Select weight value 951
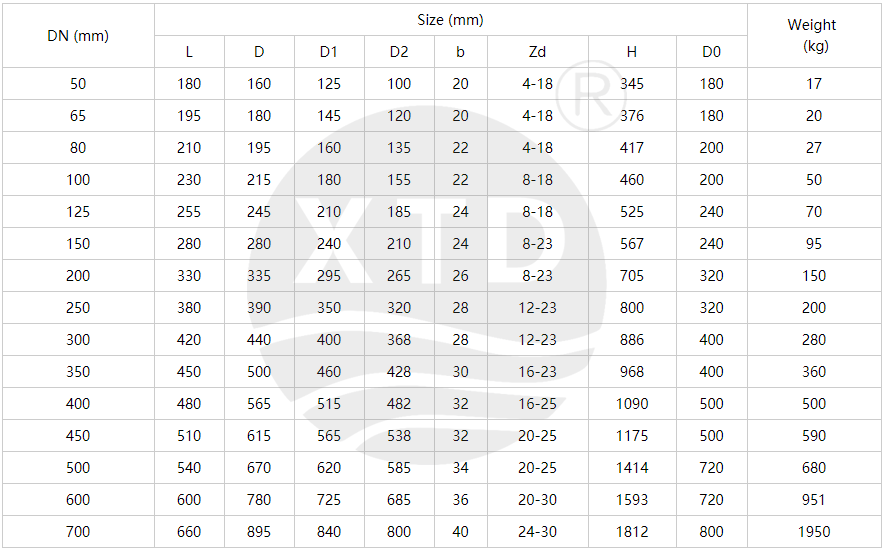This screenshot has width=884, height=553. (814, 499)
